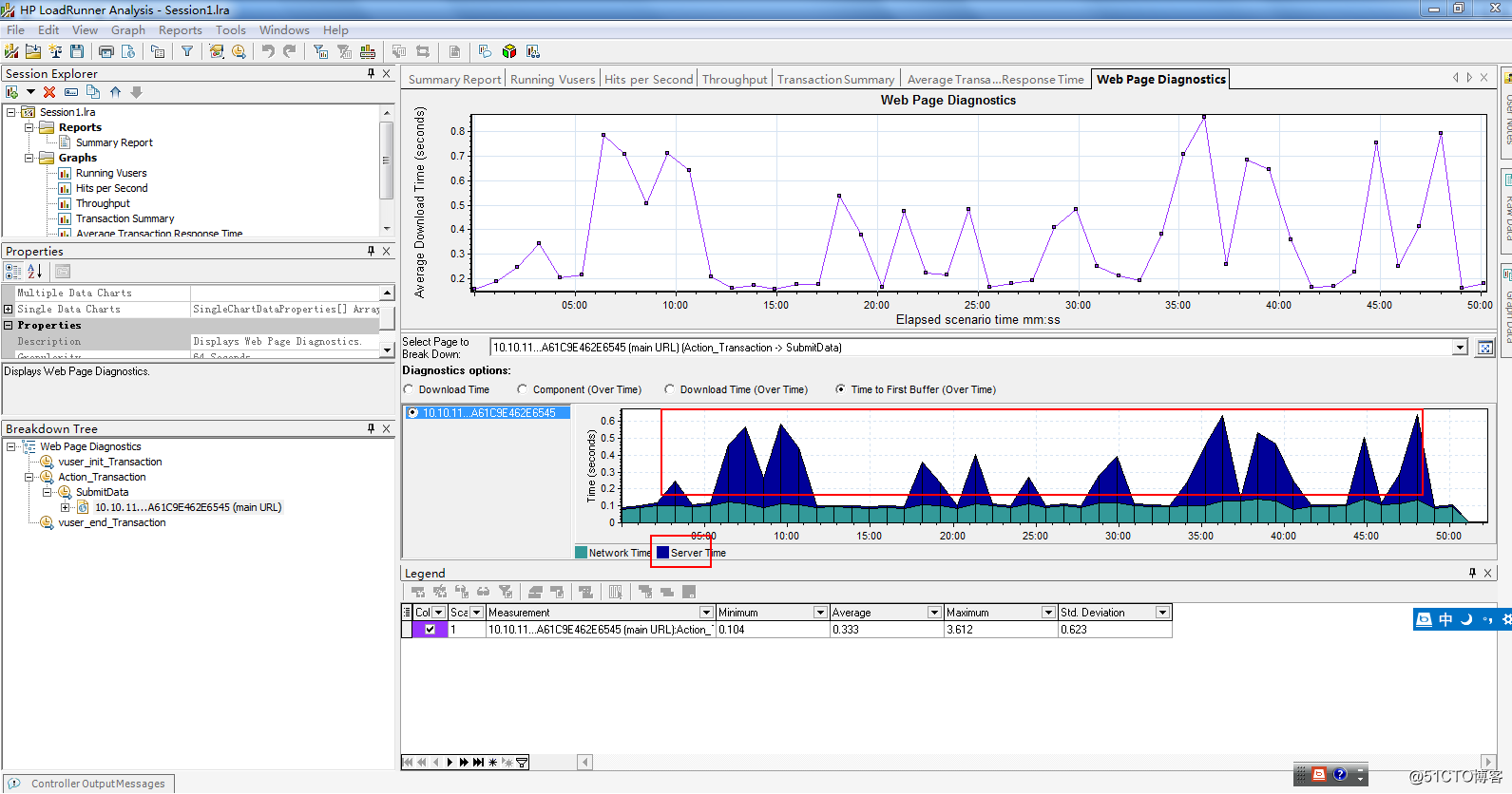
Task: Open the Select Page to Break Down dropdown
Action: click(x=1460, y=348)
